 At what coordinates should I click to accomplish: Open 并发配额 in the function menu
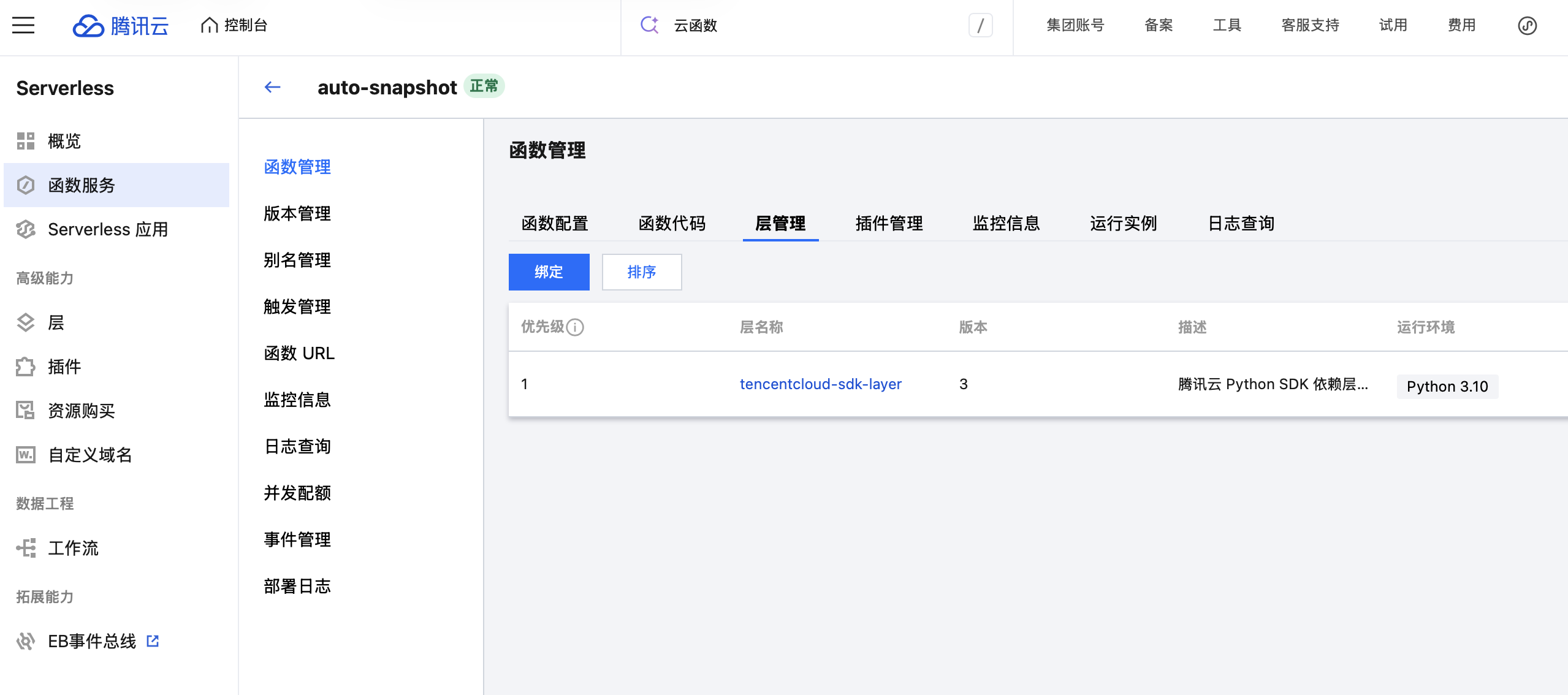click(297, 493)
